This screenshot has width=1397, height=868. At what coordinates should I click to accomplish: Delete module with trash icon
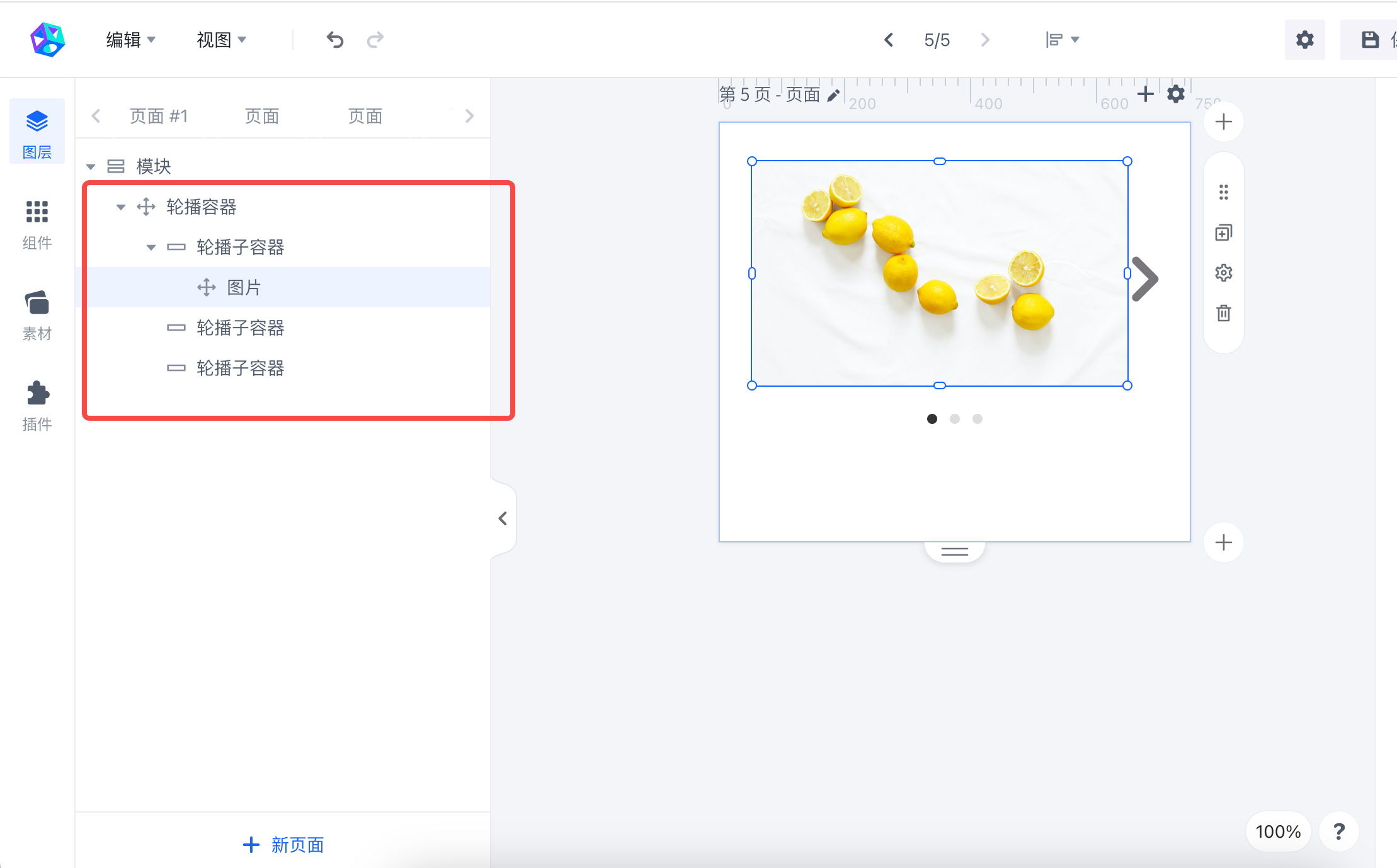pos(1223,313)
